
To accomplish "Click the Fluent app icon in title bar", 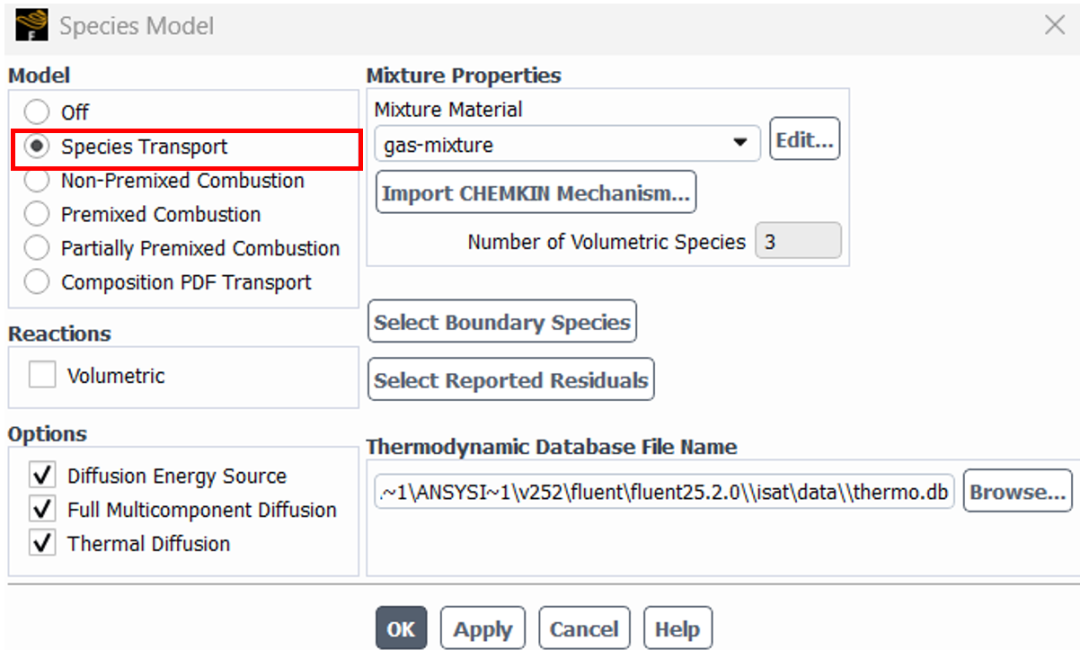I will pyautogui.click(x=31, y=25).
